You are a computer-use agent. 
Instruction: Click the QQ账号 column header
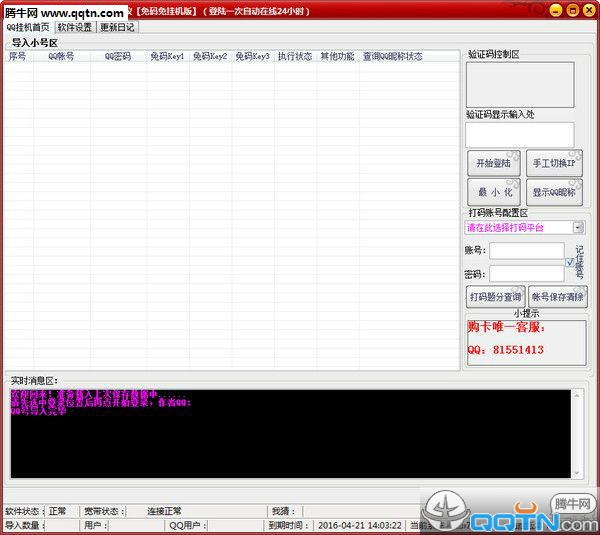pyautogui.click(x=62, y=57)
